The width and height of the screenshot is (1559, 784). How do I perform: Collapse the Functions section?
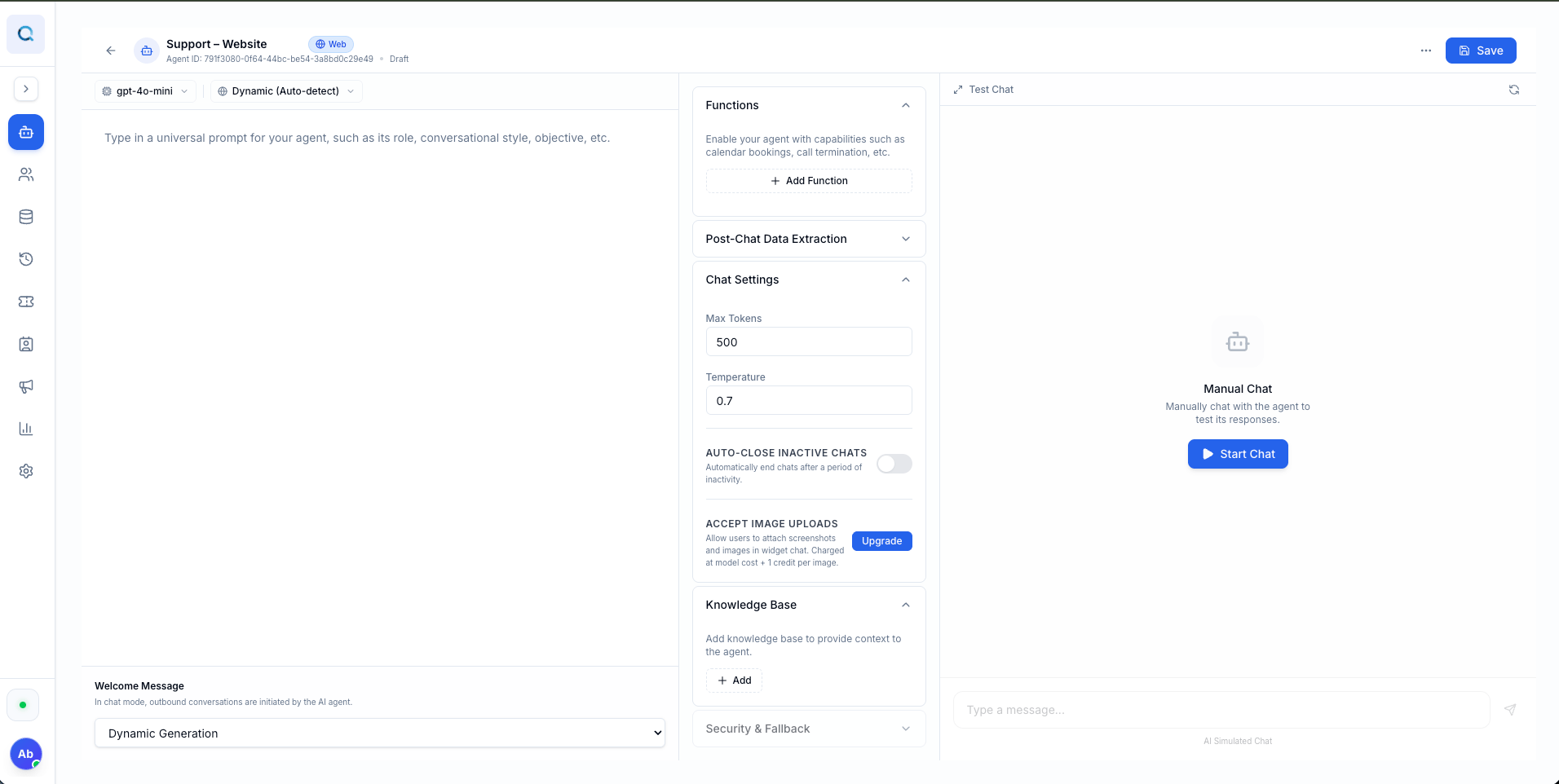906,105
